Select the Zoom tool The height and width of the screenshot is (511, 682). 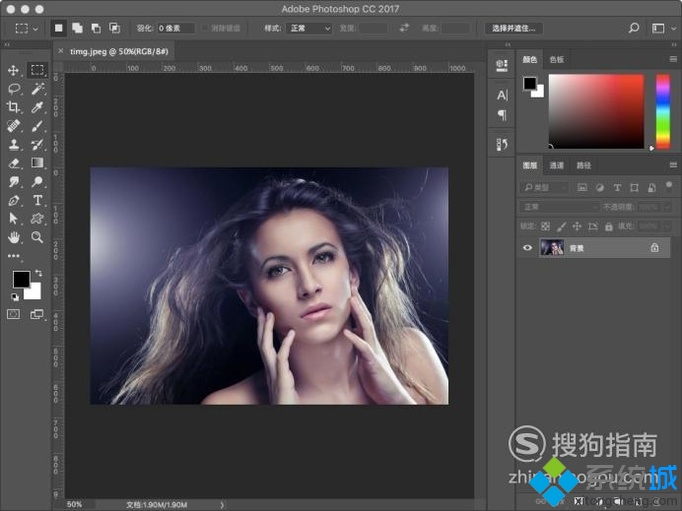pos(37,237)
